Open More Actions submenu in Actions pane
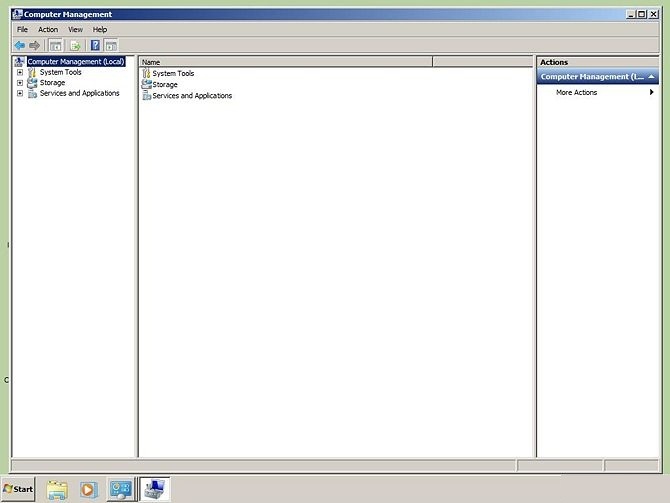 577,92
